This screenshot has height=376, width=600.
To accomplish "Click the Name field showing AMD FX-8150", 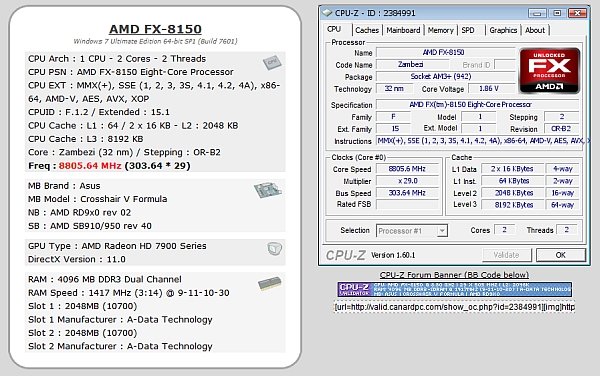I will click(445, 52).
